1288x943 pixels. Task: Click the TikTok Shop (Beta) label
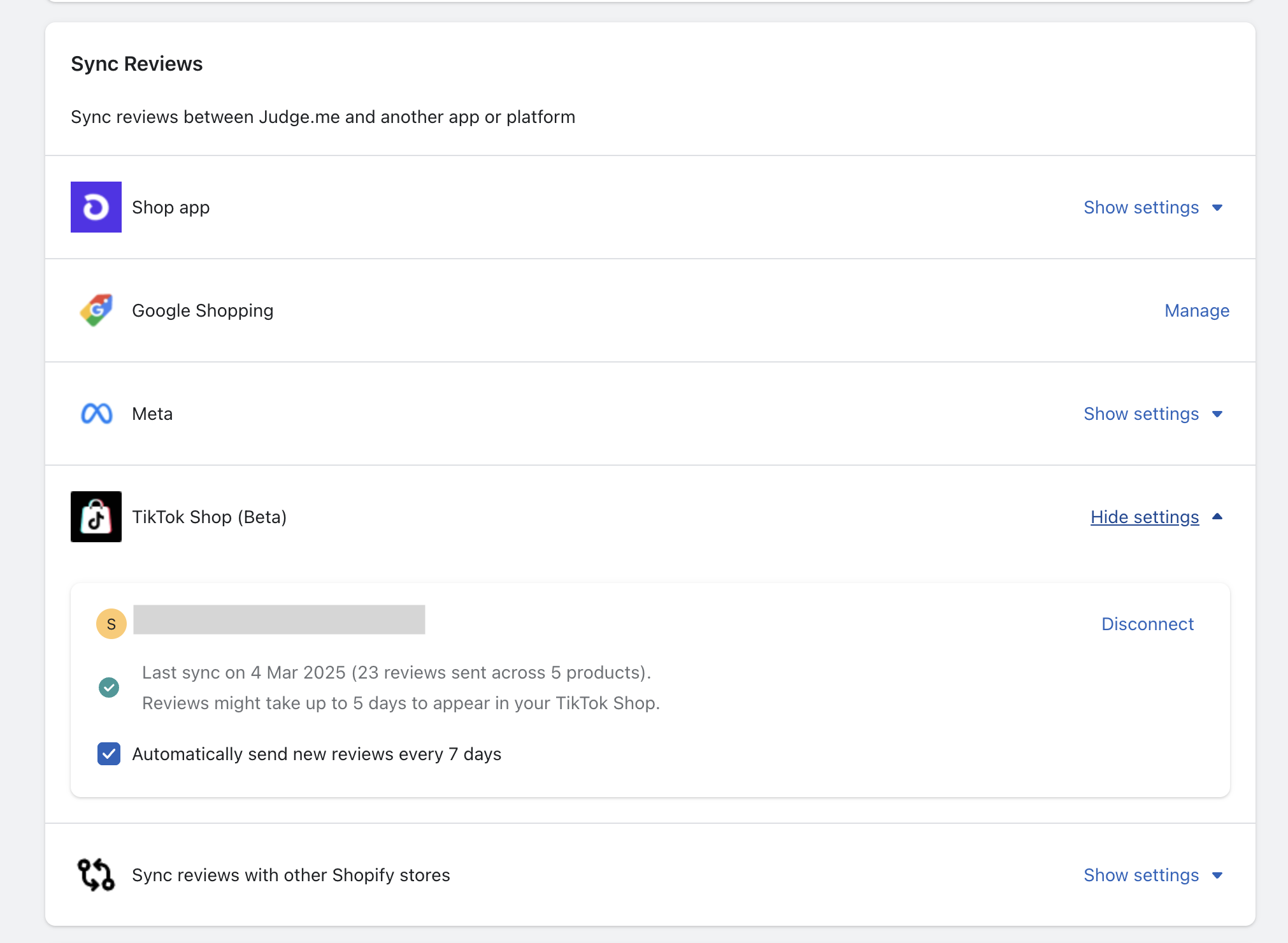pyautogui.click(x=209, y=517)
